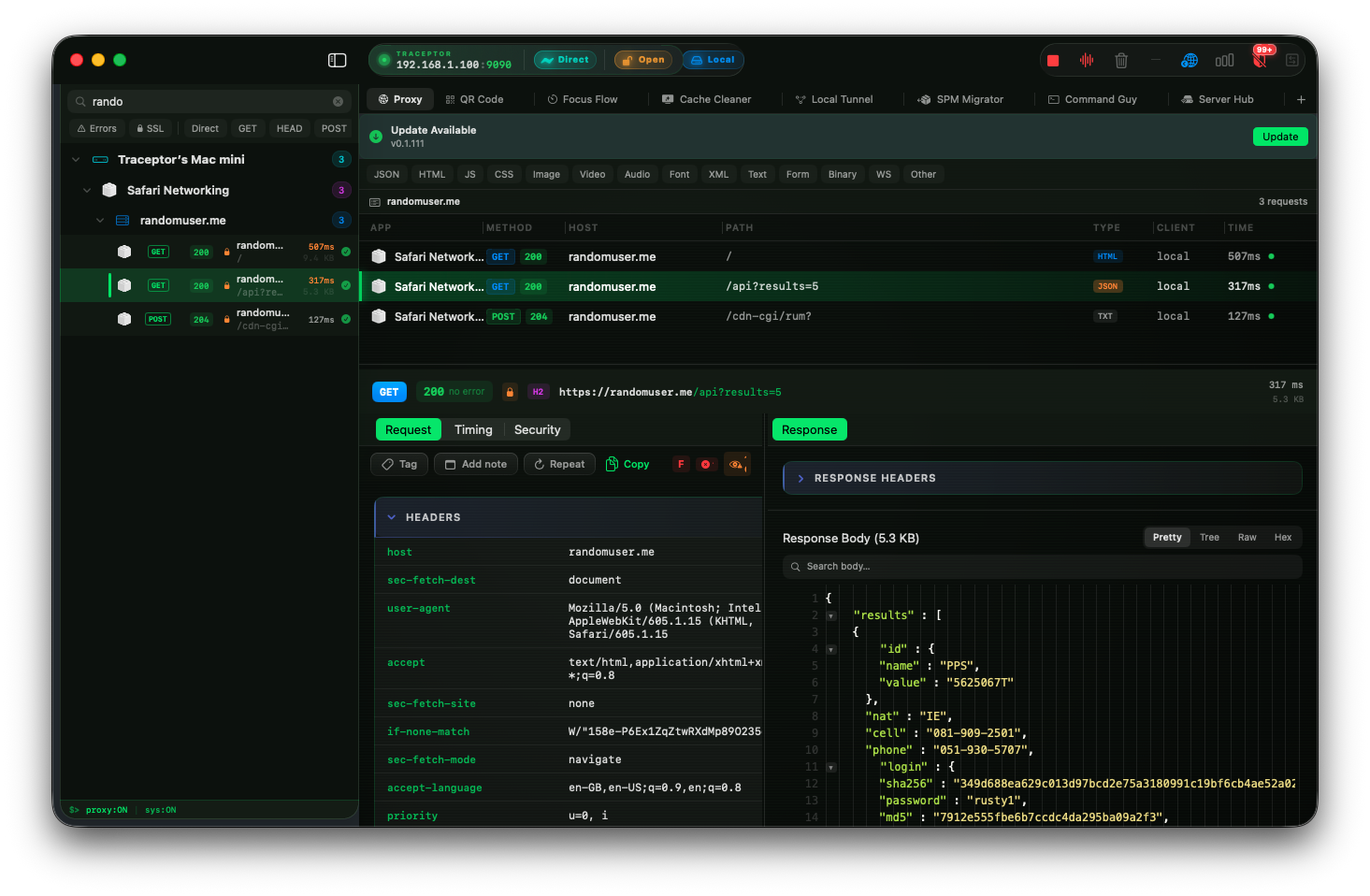Click the rando sidebar search field
1370x896 pixels.
click(209, 102)
